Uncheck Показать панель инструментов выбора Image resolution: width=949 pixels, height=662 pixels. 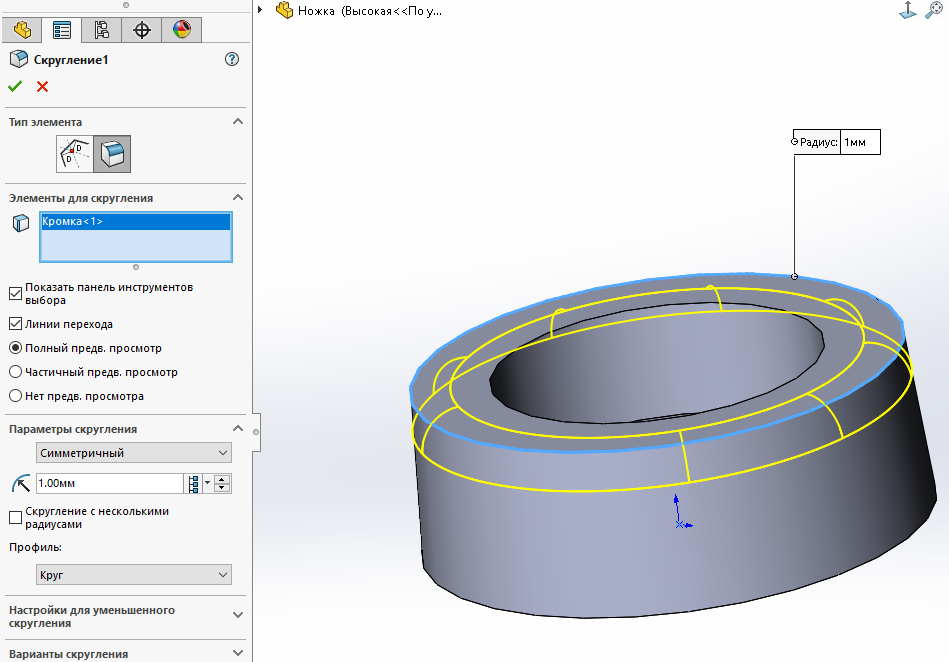click(x=15, y=293)
